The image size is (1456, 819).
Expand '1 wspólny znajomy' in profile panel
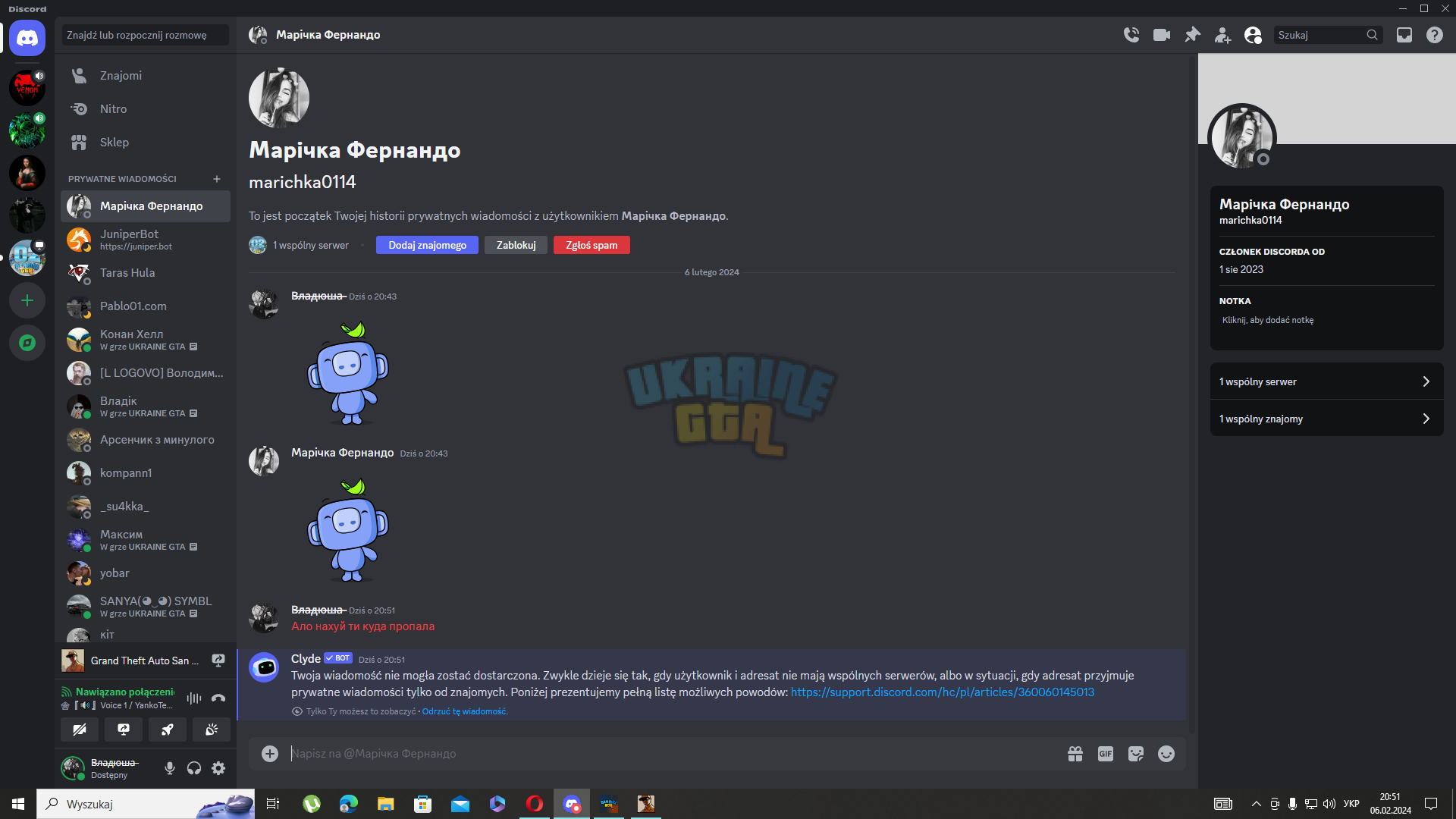tap(1326, 419)
